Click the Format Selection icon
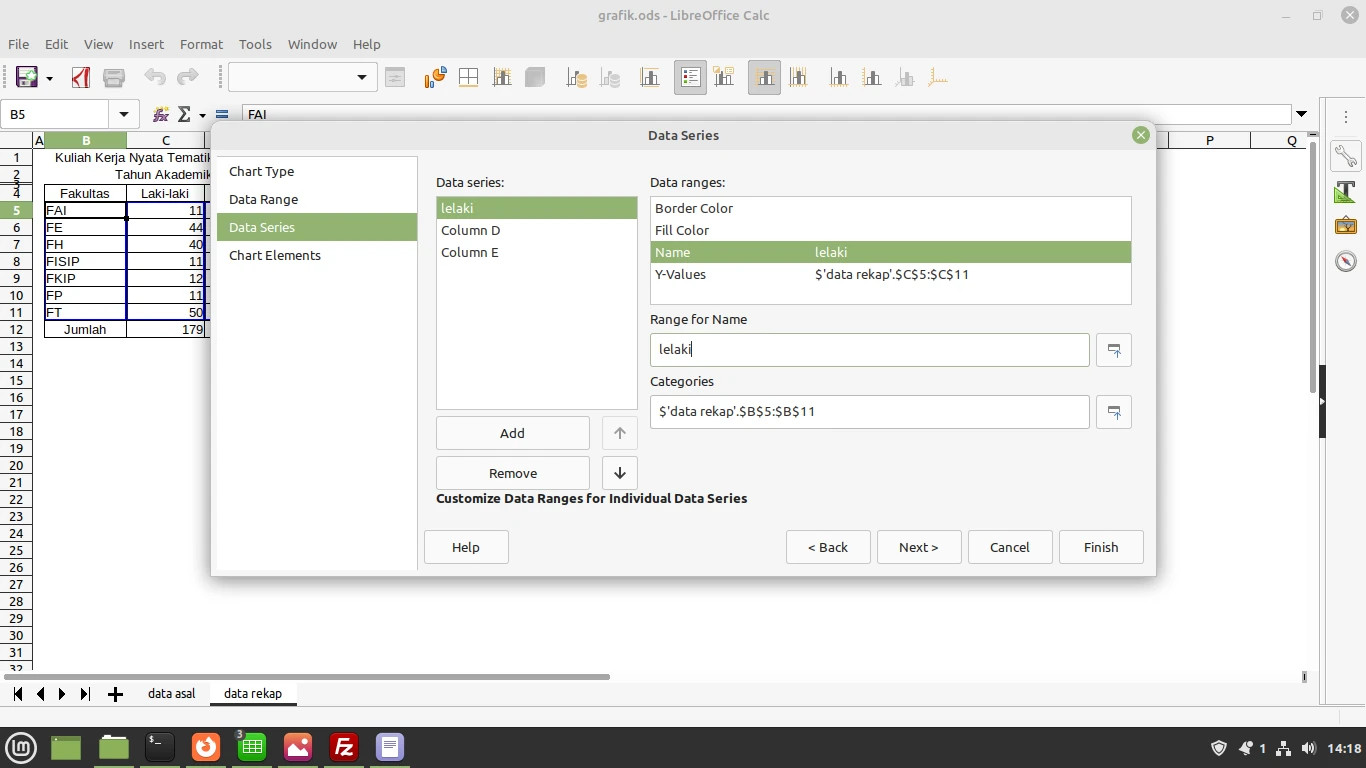 coord(395,78)
